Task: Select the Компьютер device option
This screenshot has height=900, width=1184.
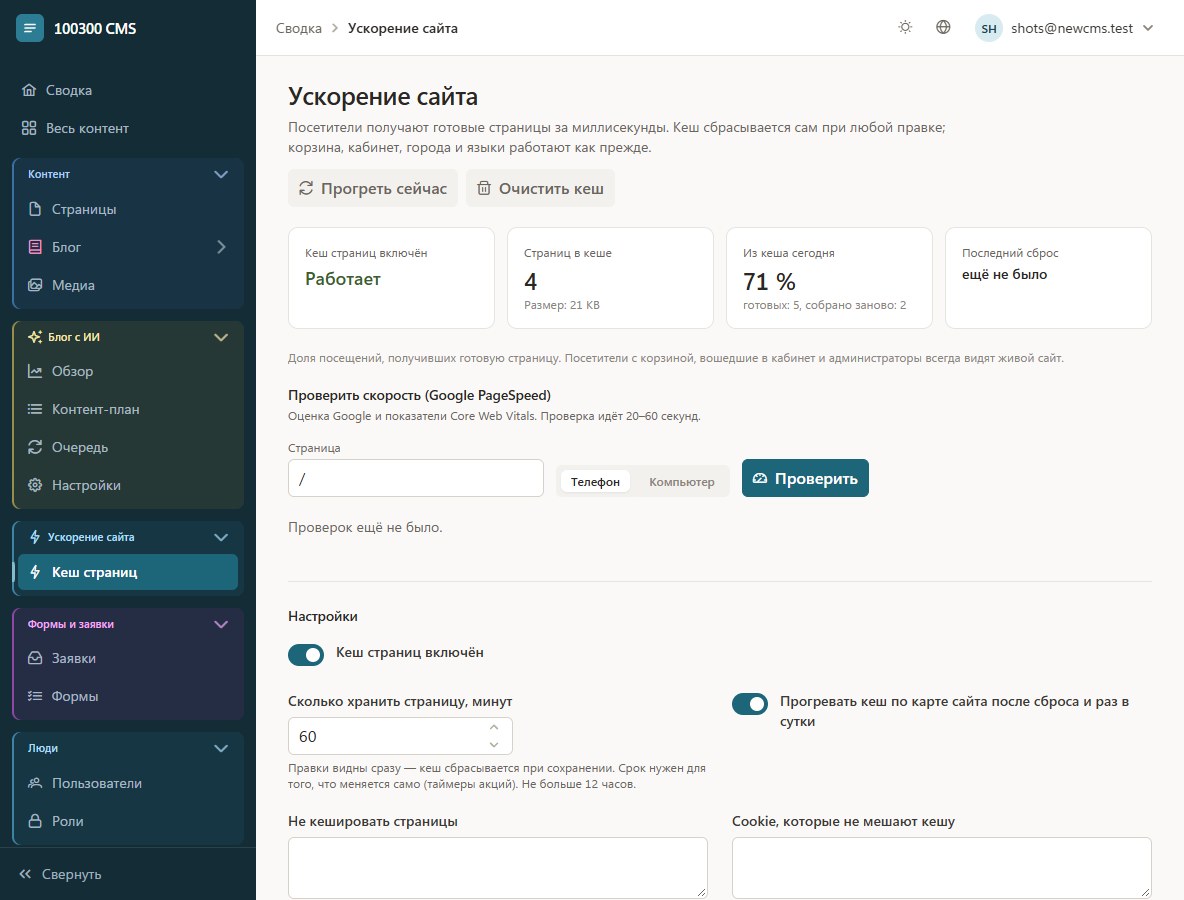Action: pos(682,482)
